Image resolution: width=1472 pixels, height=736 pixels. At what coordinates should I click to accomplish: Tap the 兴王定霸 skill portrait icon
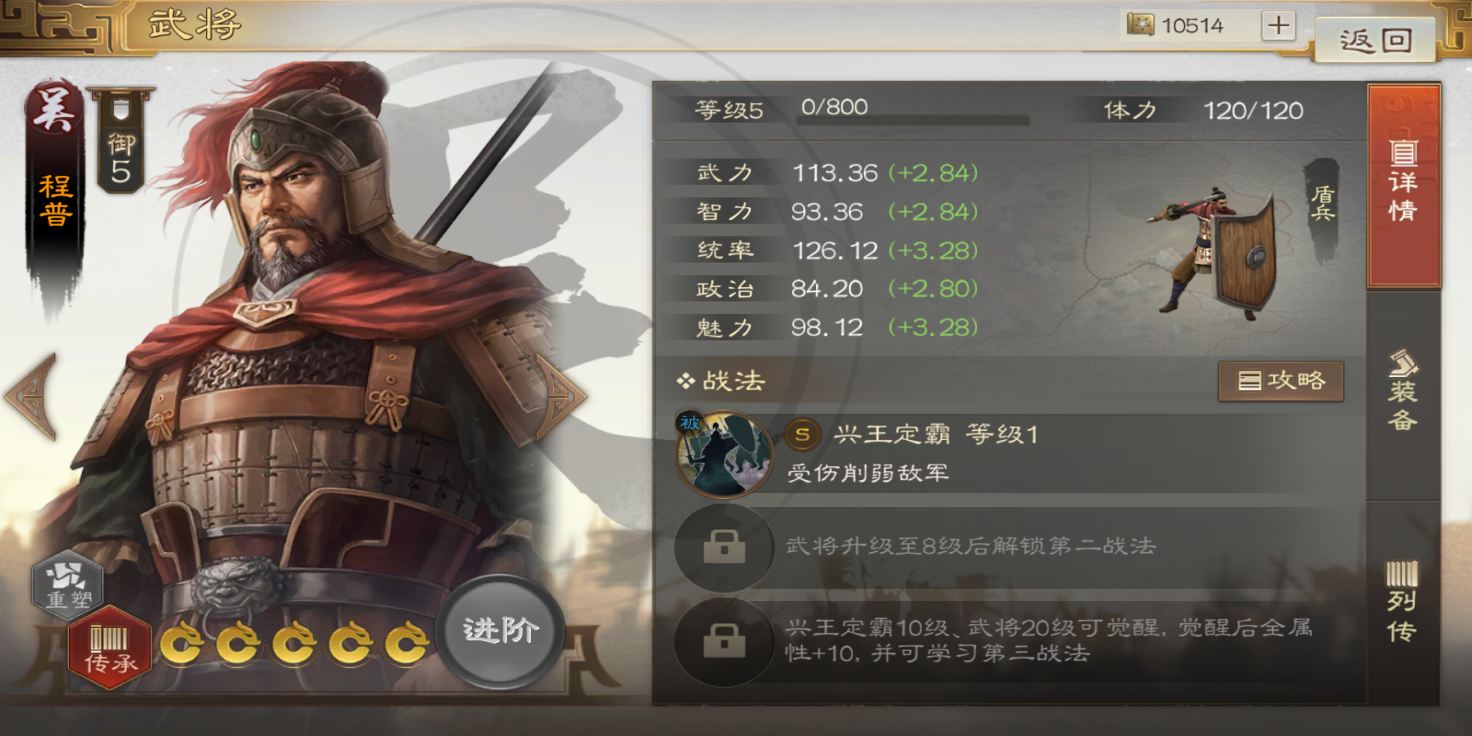[724, 453]
